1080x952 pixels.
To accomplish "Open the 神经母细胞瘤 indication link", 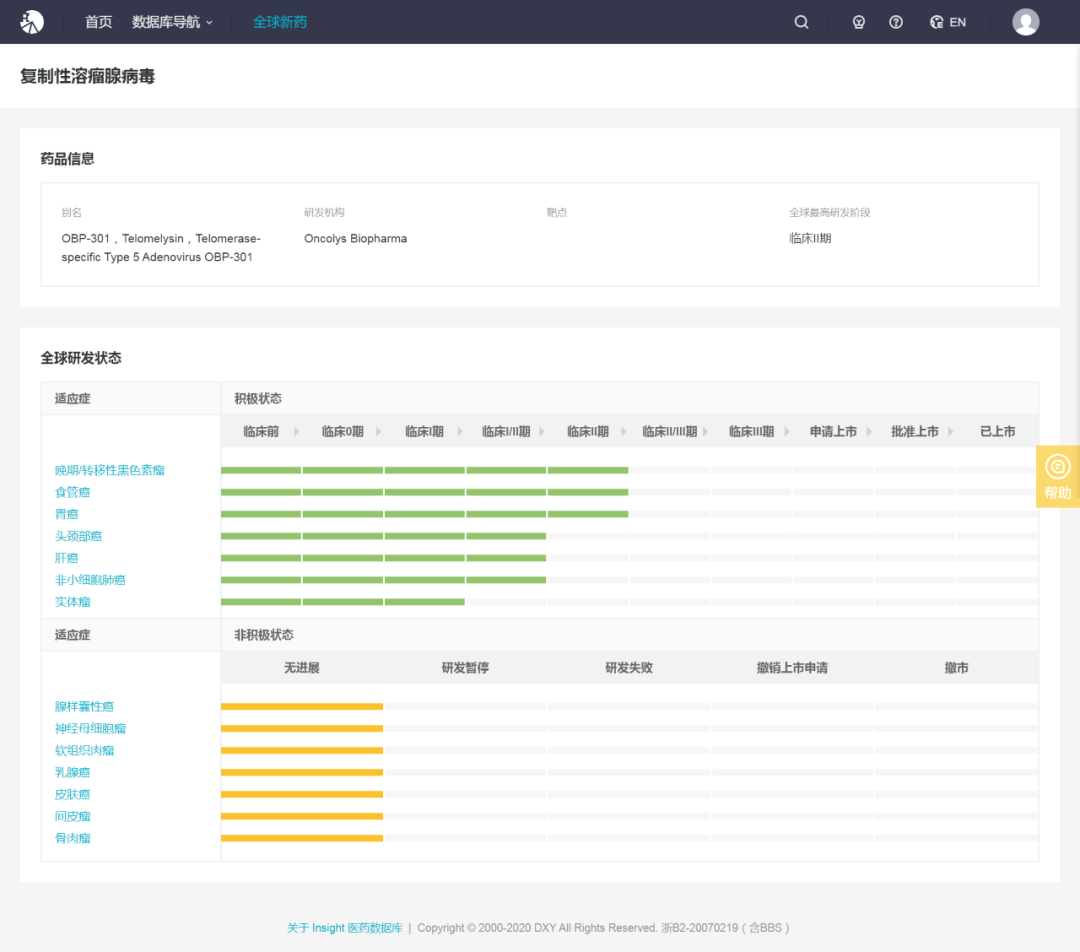I will tap(90, 729).
